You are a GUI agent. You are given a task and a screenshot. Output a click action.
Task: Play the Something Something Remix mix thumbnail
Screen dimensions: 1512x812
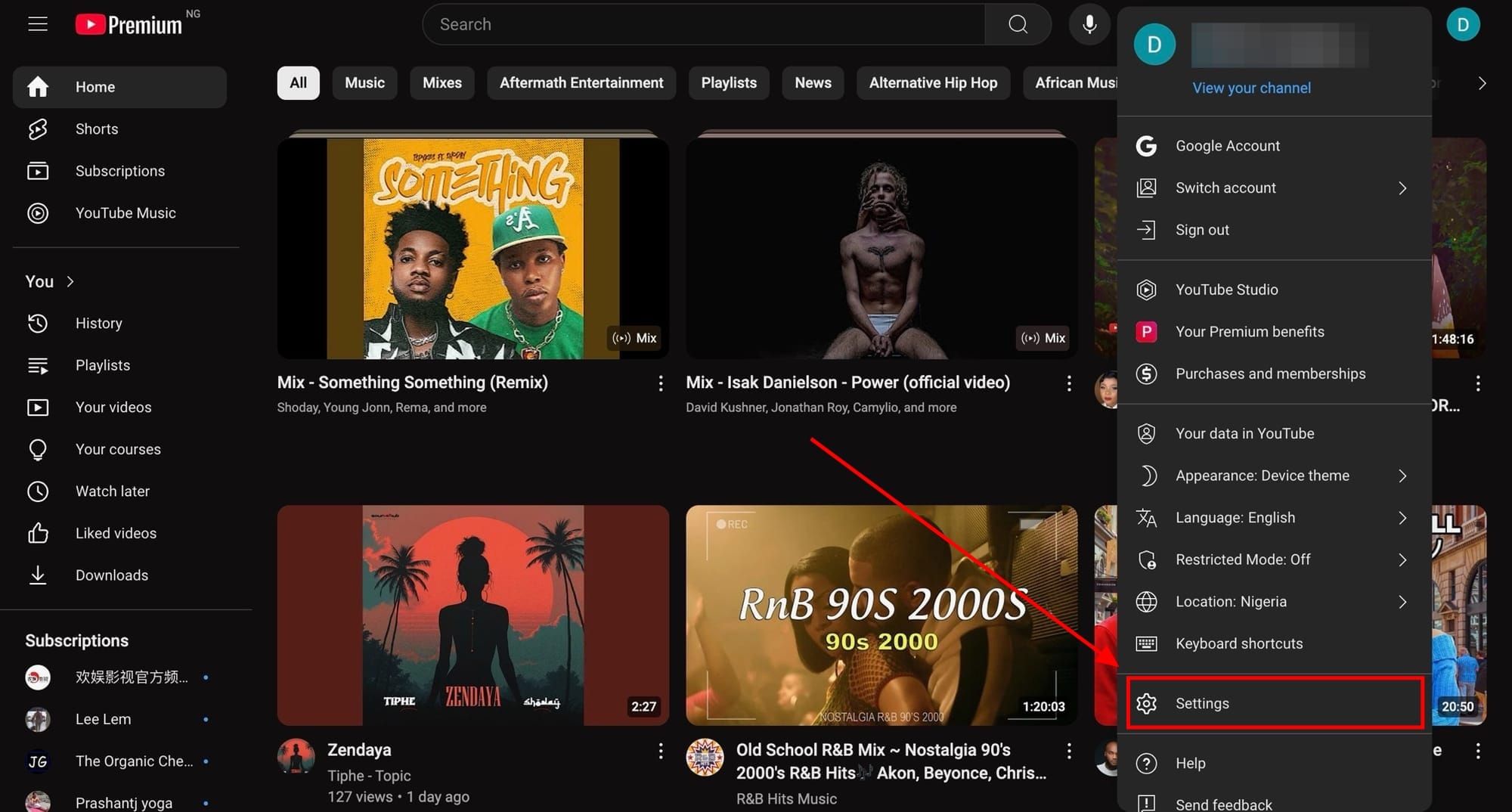tap(473, 246)
